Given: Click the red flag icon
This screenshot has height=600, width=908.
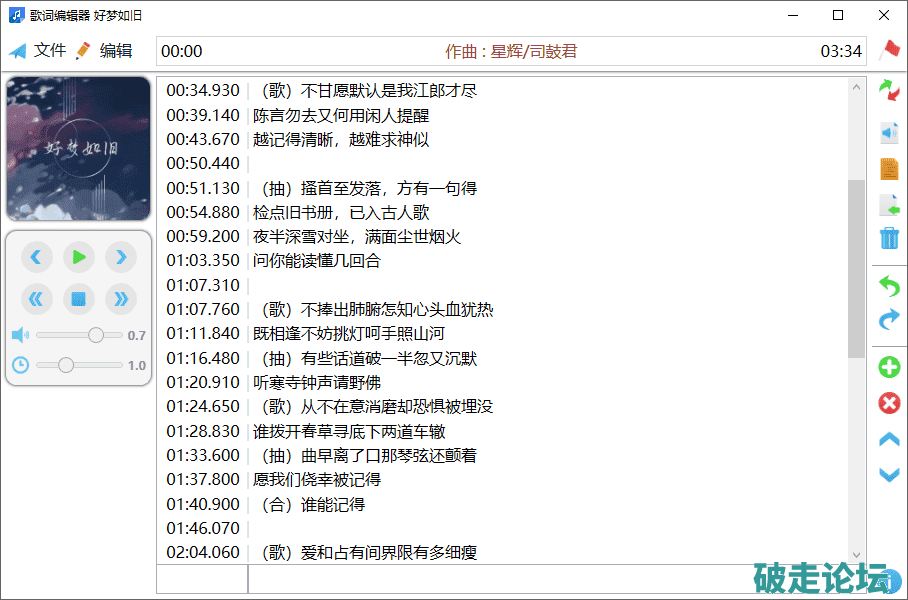Looking at the screenshot, I should [x=888, y=50].
